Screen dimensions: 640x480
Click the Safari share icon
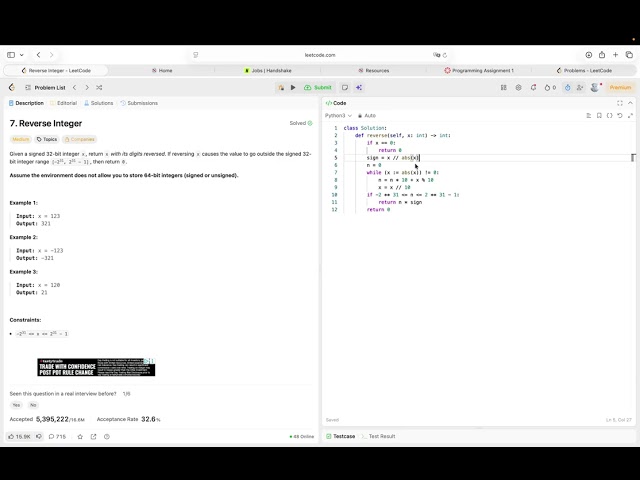coord(602,55)
